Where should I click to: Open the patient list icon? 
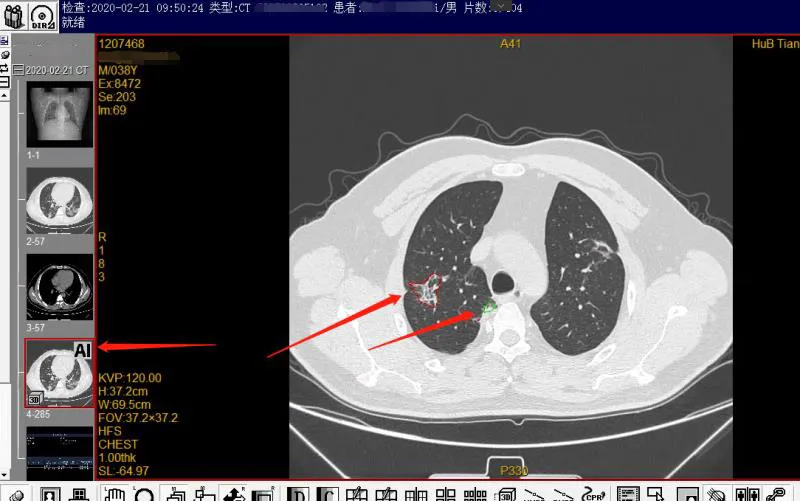coord(17,17)
